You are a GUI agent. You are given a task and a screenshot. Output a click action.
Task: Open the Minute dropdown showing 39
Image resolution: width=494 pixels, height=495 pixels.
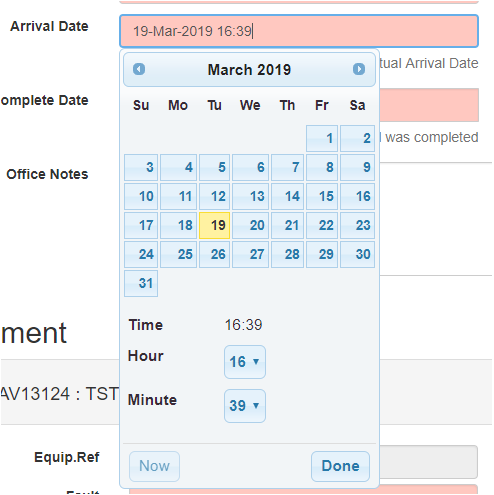tap(245, 406)
